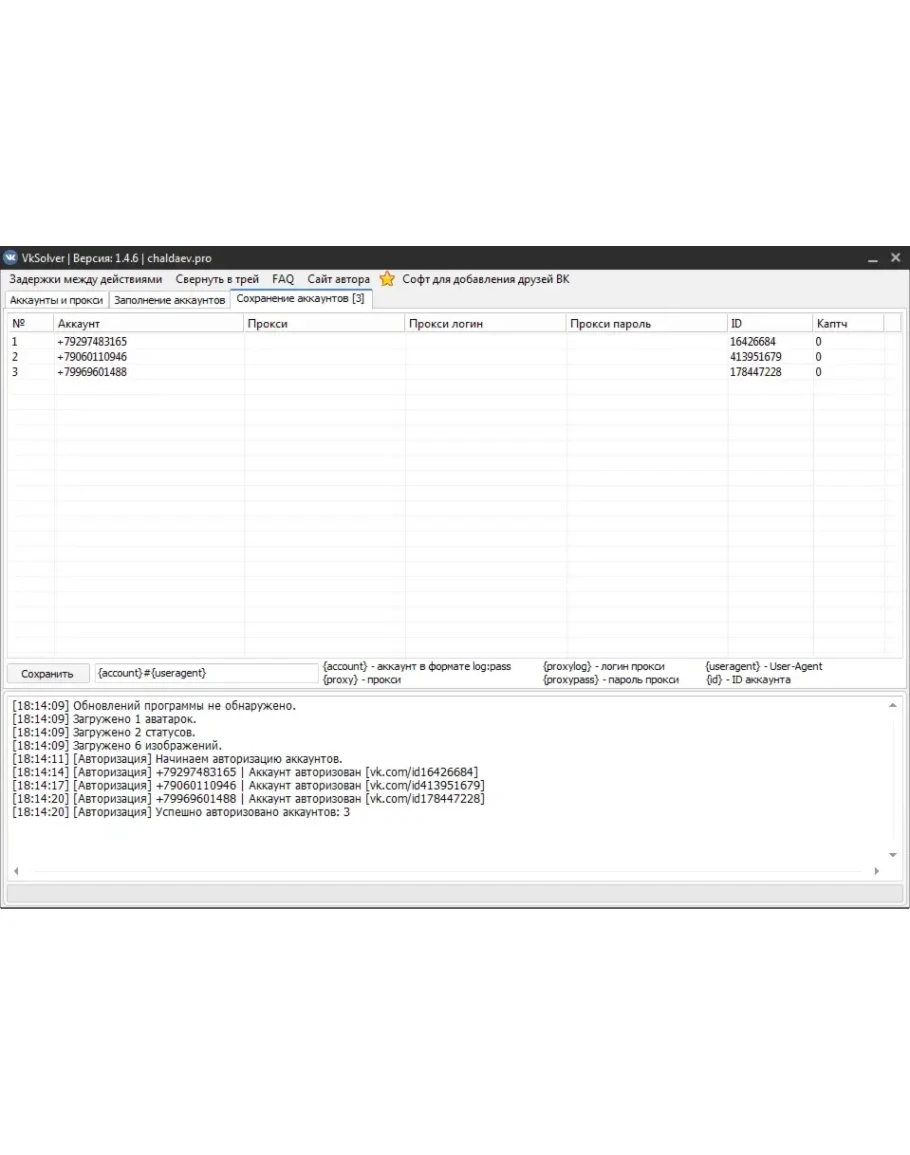Click the yellow star icon

tap(387, 280)
